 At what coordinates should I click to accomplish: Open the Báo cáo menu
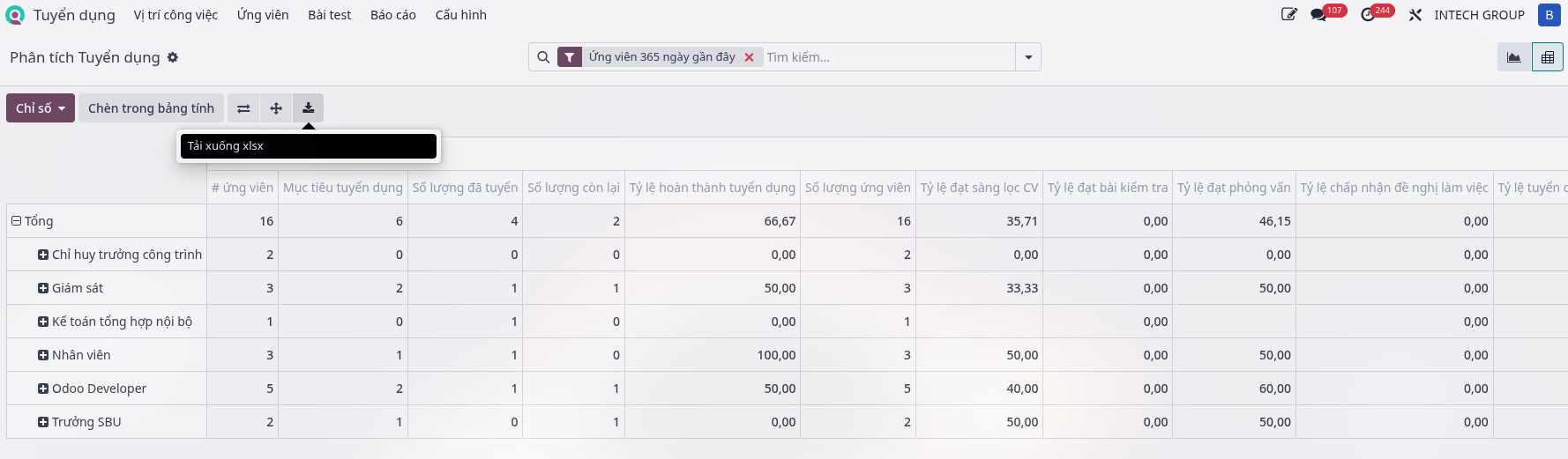[393, 15]
